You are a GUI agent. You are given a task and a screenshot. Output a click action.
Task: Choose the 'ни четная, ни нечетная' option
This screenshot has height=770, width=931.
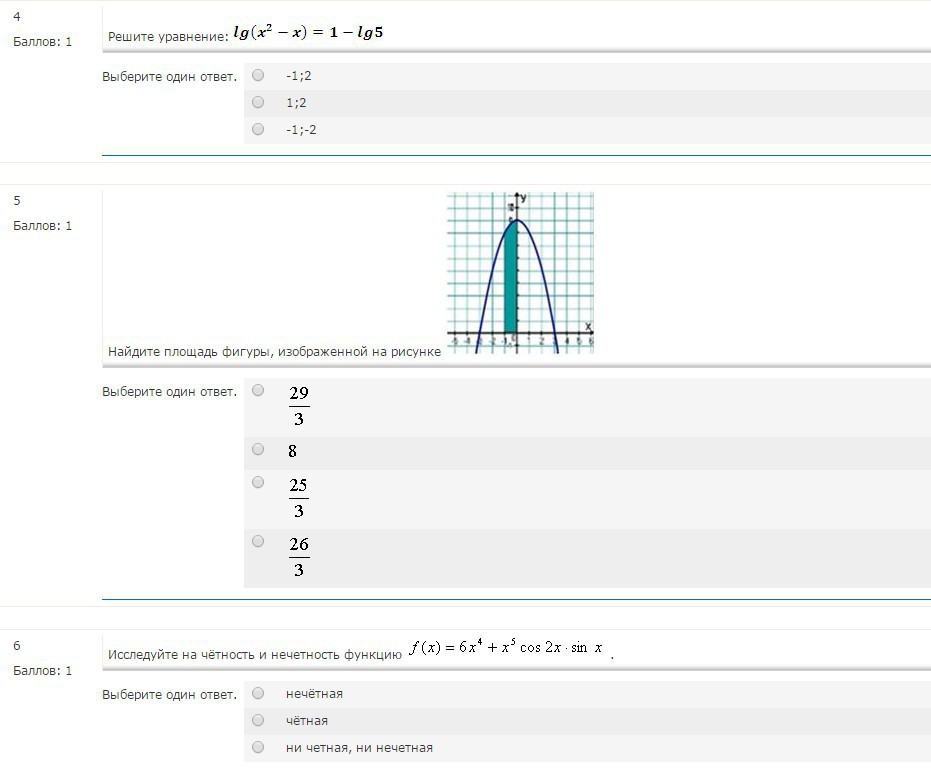click(x=259, y=747)
